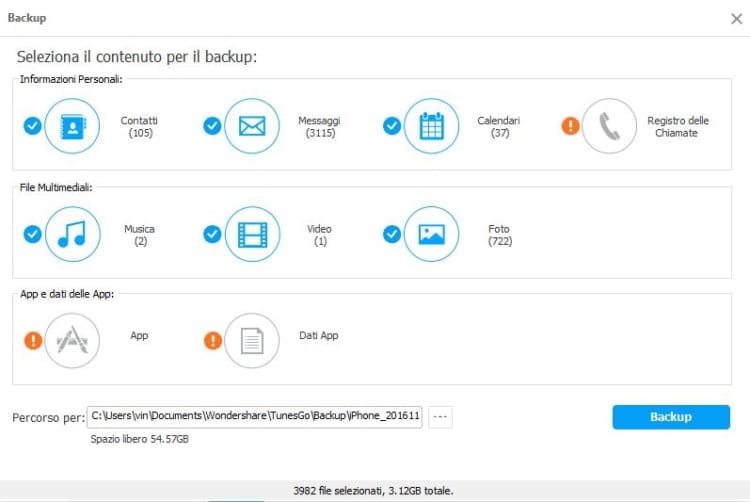The height and width of the screenshot is (502, 750).
Task: Uncheck the Calendari checkbox
Action: click(x=392, y=126)
